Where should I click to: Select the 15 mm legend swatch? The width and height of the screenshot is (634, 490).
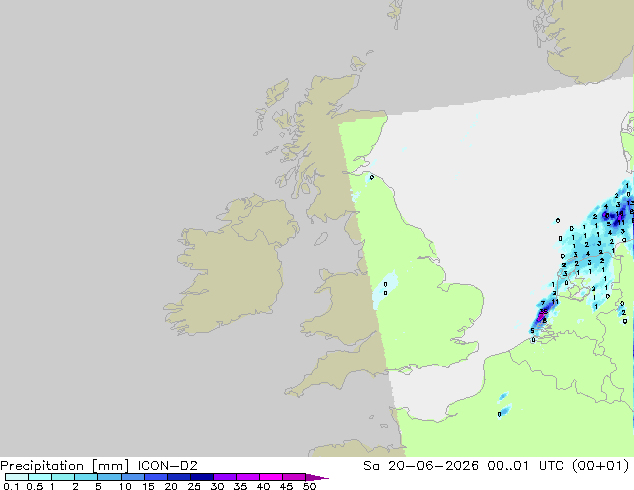point(156,477)
